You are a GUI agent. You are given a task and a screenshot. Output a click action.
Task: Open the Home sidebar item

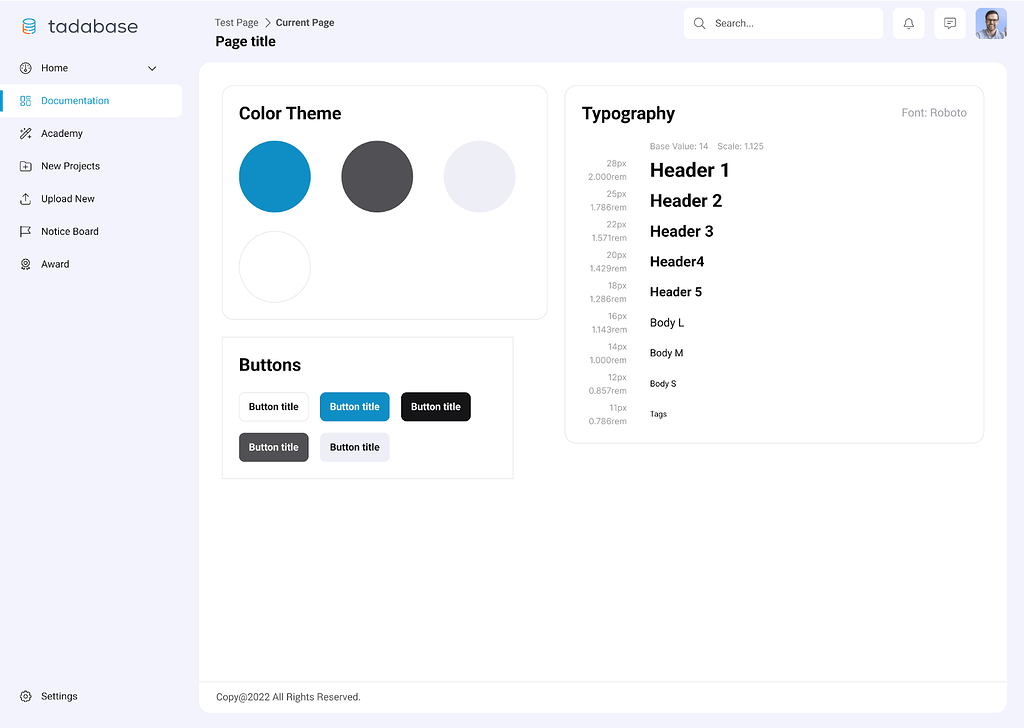pyautogui.click(x=55, y=68)
